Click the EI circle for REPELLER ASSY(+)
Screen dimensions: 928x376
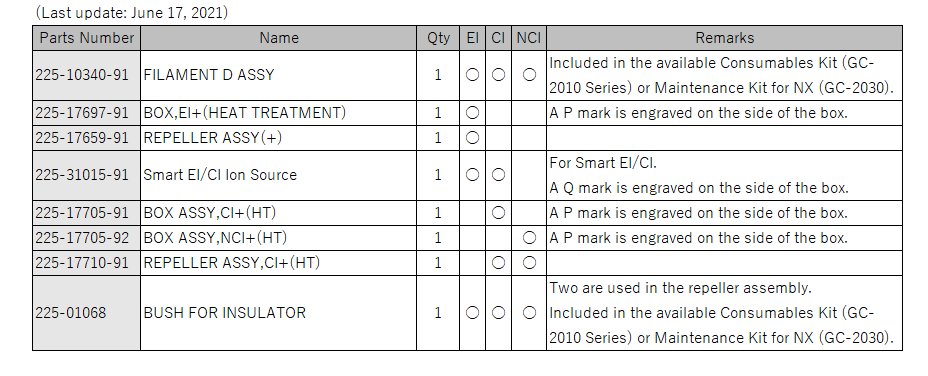472,138
